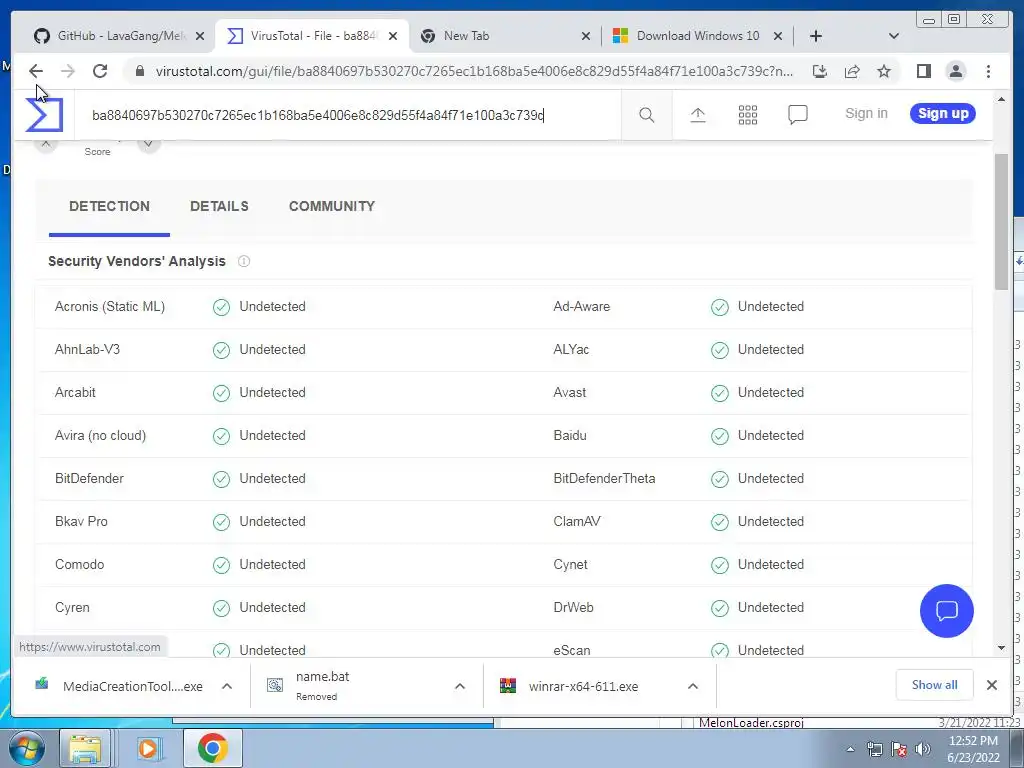This screenshot has height=768, width=1024.
Task: Expand name.bat download options
Action: pyautogui.click(x=460, y=686)
